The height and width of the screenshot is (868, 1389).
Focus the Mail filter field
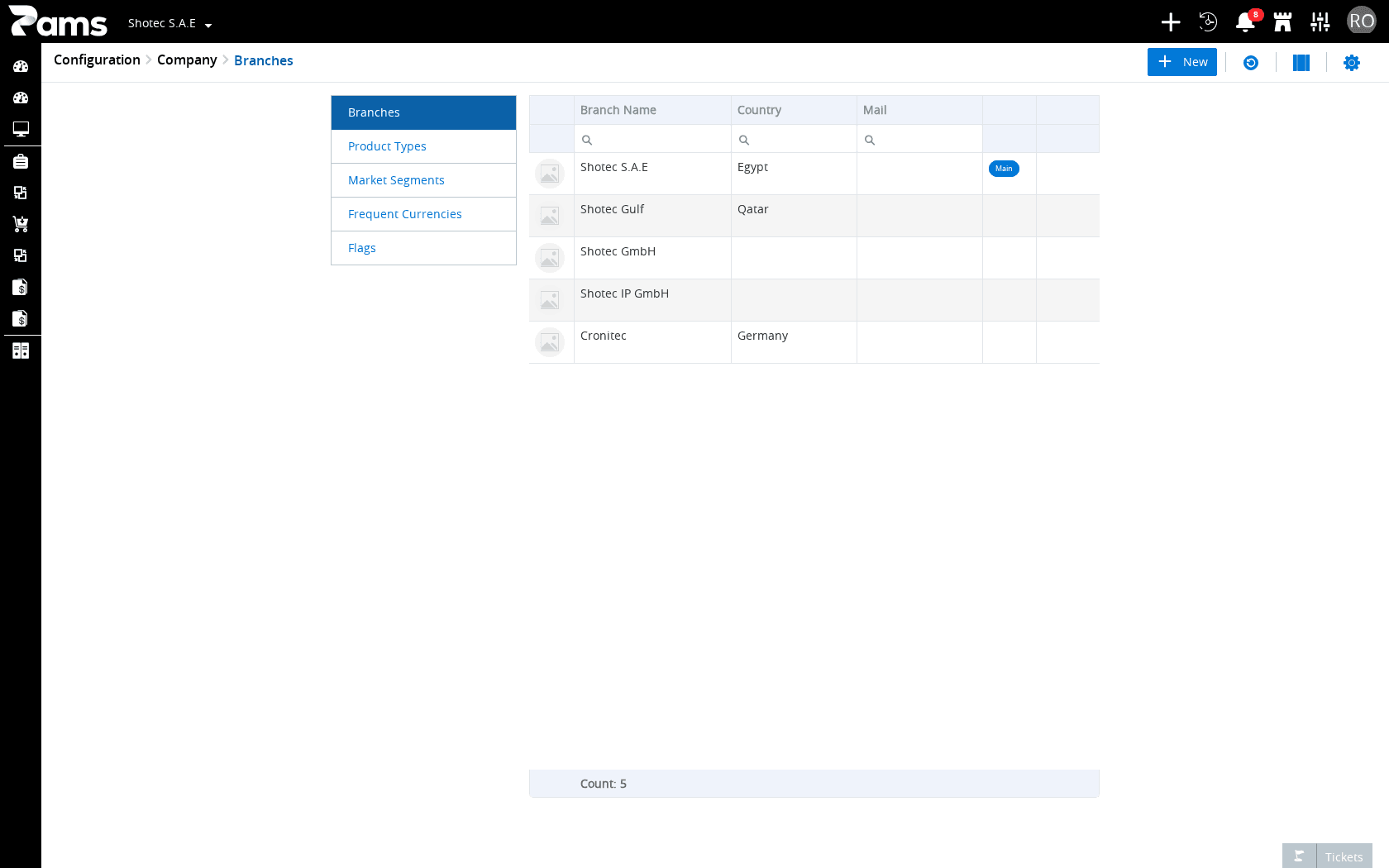click(x=919, y=140)
